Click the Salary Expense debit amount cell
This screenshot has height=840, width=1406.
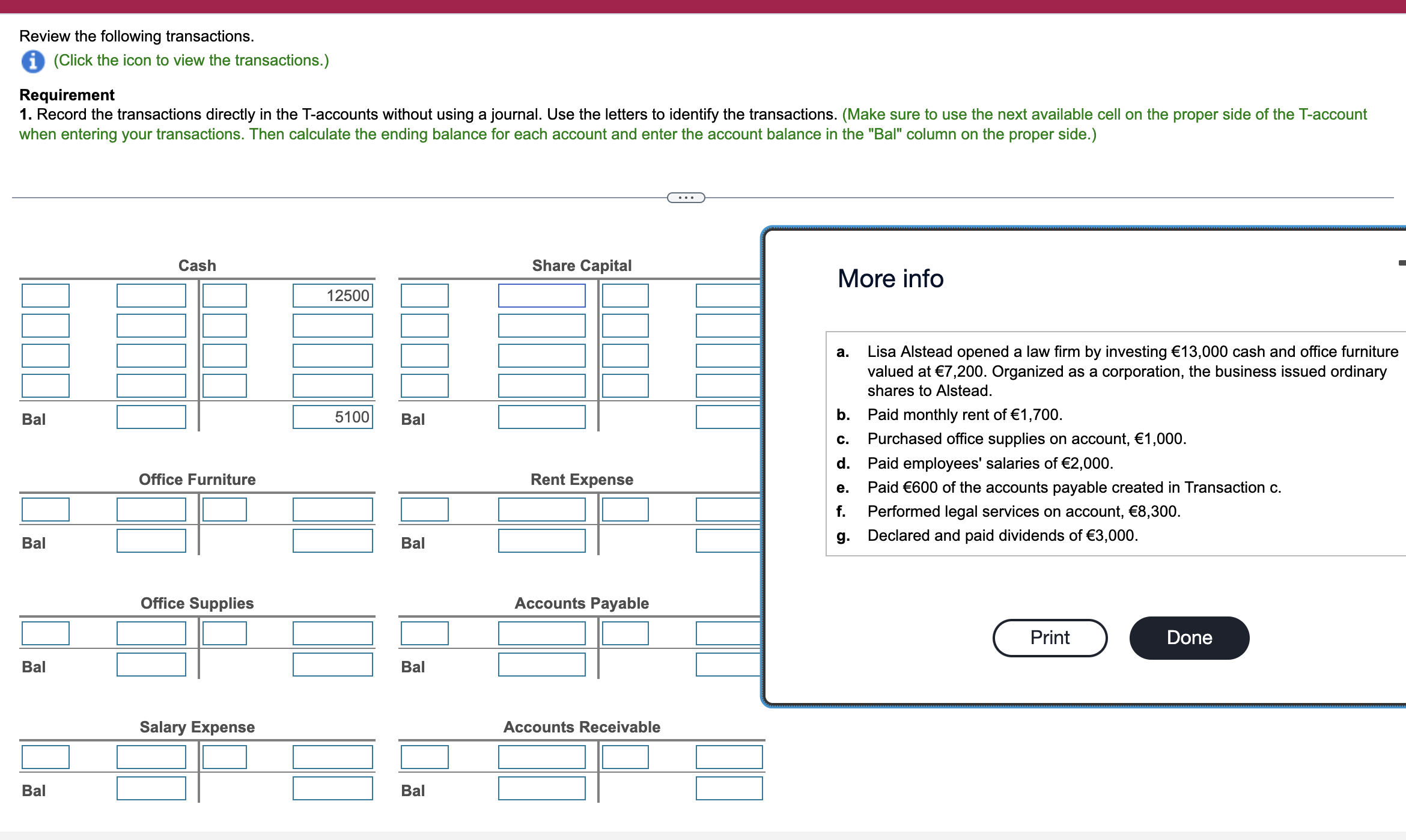pos(151,757)
